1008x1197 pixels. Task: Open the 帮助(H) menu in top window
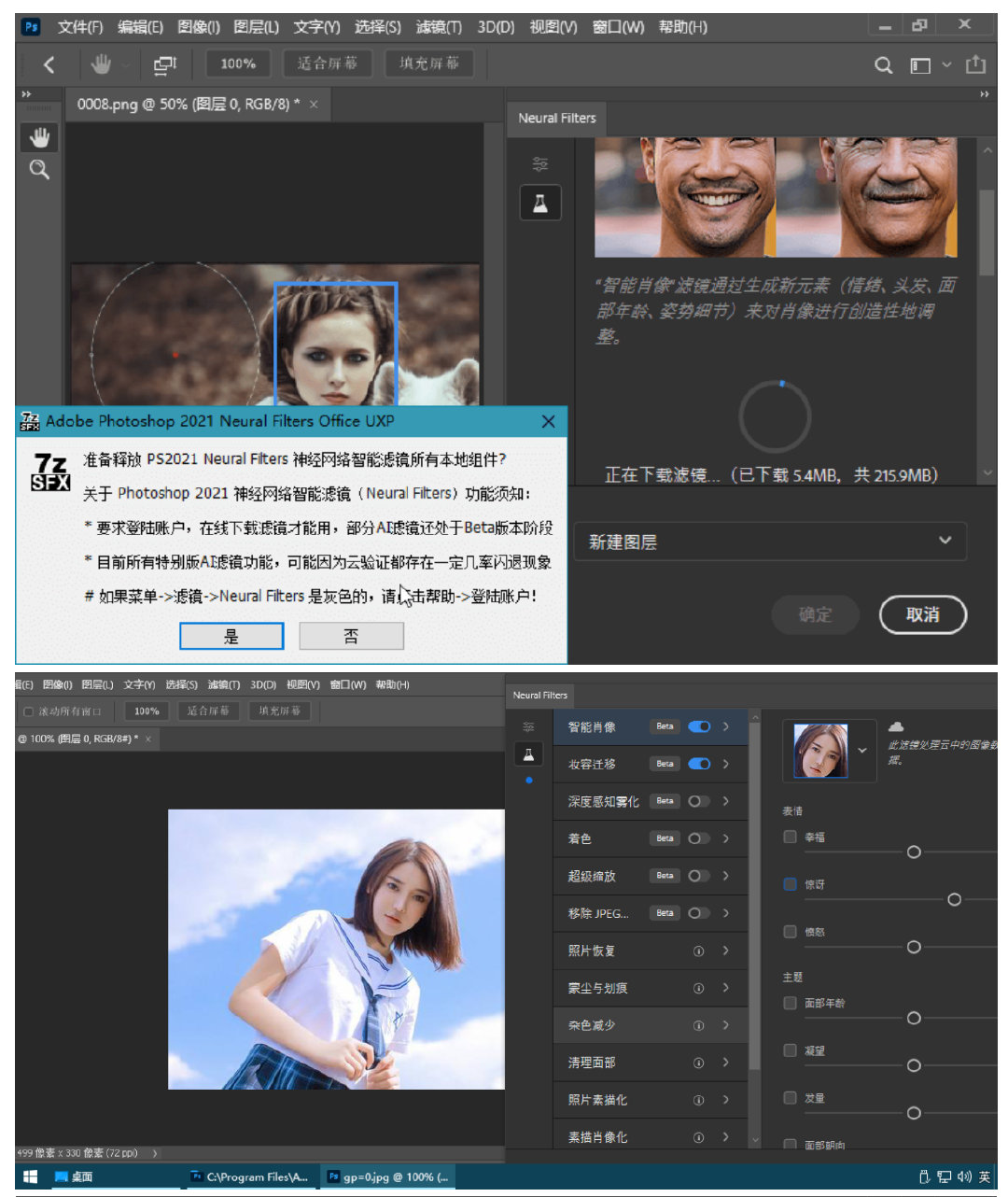click(x=682, y=27)
